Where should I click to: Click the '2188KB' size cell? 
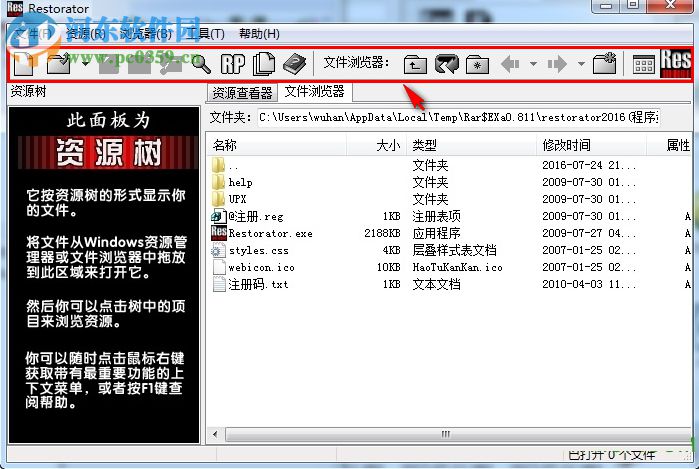click(382, 233)
